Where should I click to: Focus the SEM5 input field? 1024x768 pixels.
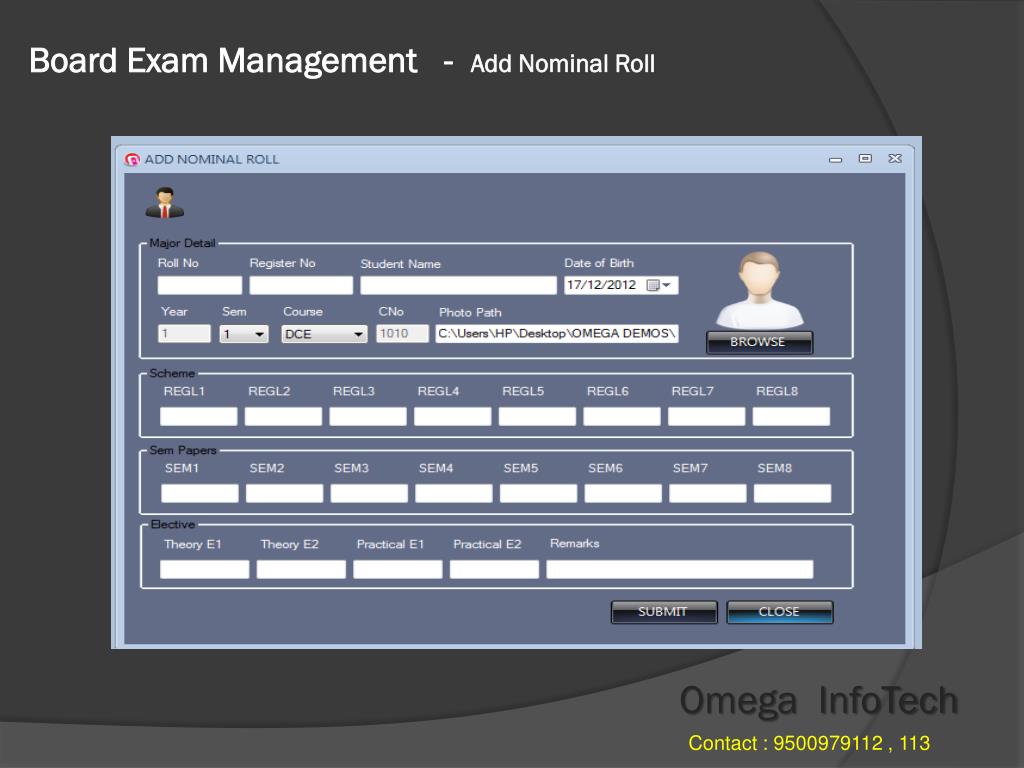pos(539,494)
